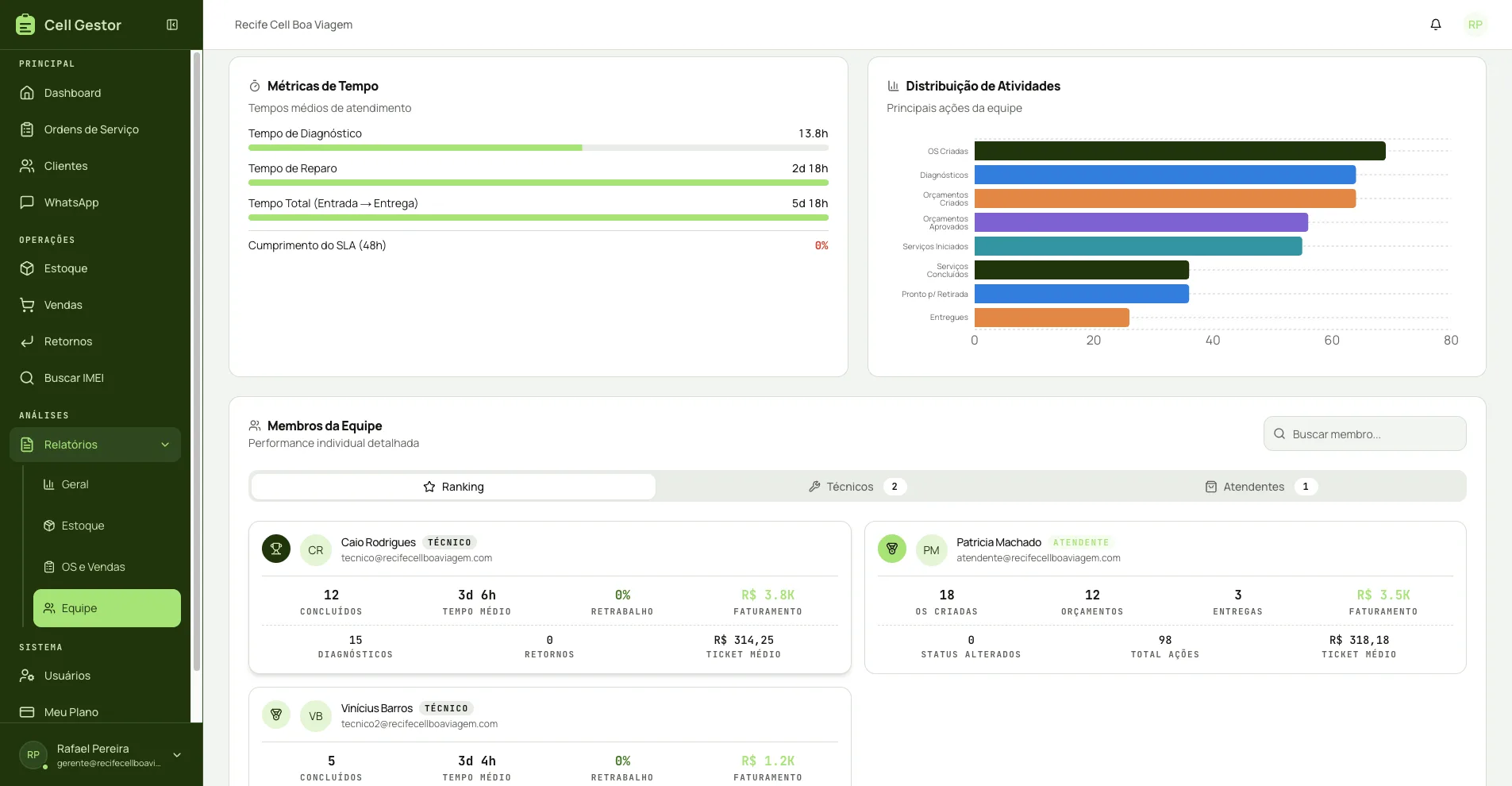The height and width of the screenshot is (786, 1512).
Task: Click the OS Criadas chart bar
Action: point(1179,151)
